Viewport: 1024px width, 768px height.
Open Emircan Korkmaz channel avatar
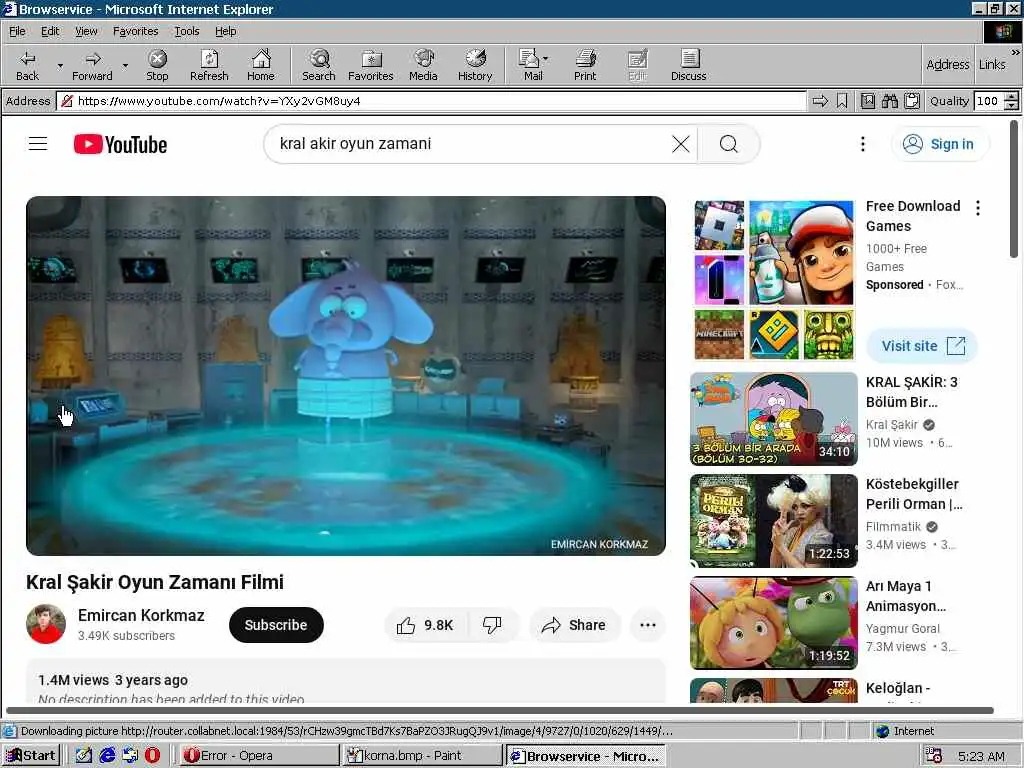[x=46, y=624]
